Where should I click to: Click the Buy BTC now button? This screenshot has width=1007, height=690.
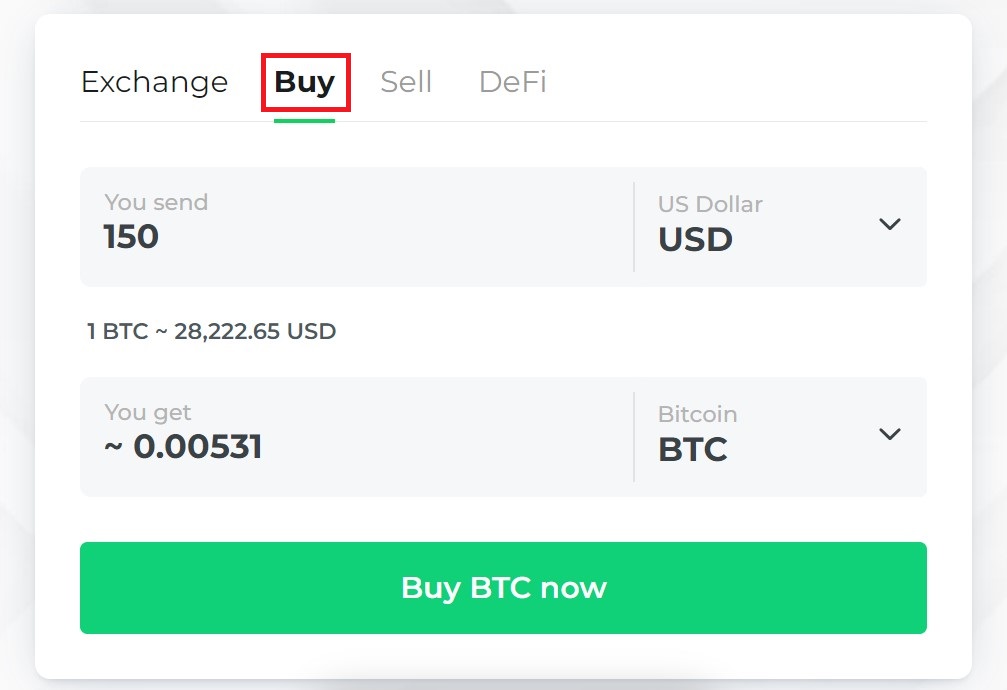[503, 588]
